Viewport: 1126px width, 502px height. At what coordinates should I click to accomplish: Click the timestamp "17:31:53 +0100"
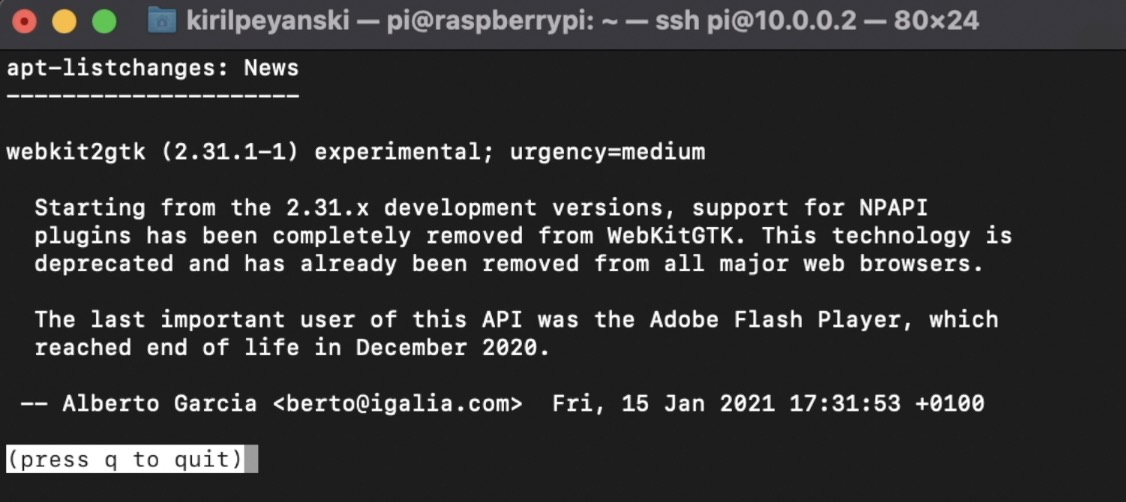click(x=887, y=404)
